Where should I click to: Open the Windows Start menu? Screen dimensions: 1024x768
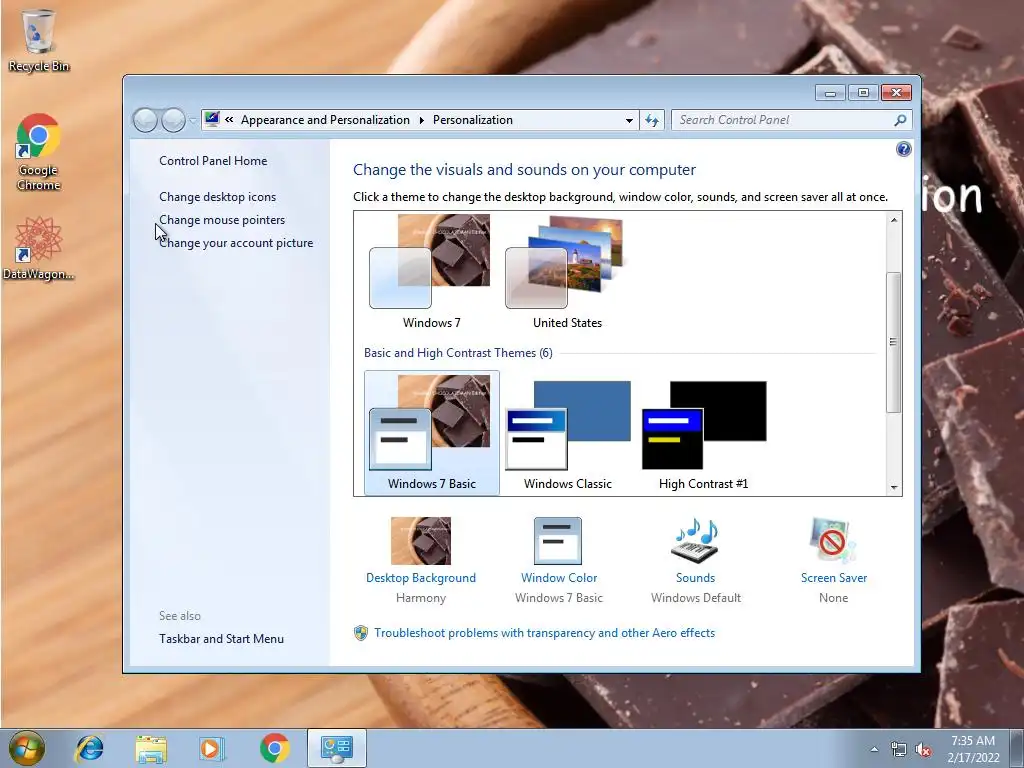click(x=27, y=748)
